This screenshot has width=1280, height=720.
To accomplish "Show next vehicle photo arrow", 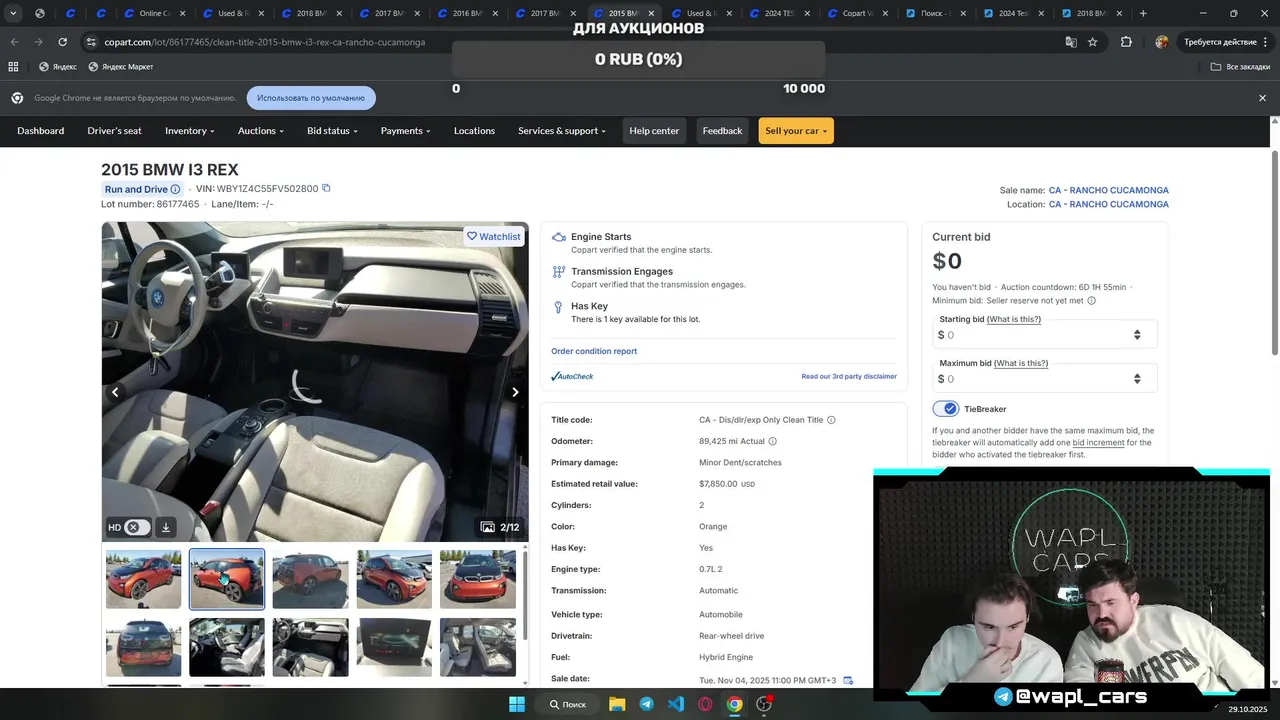I will [x=515, y=392].
